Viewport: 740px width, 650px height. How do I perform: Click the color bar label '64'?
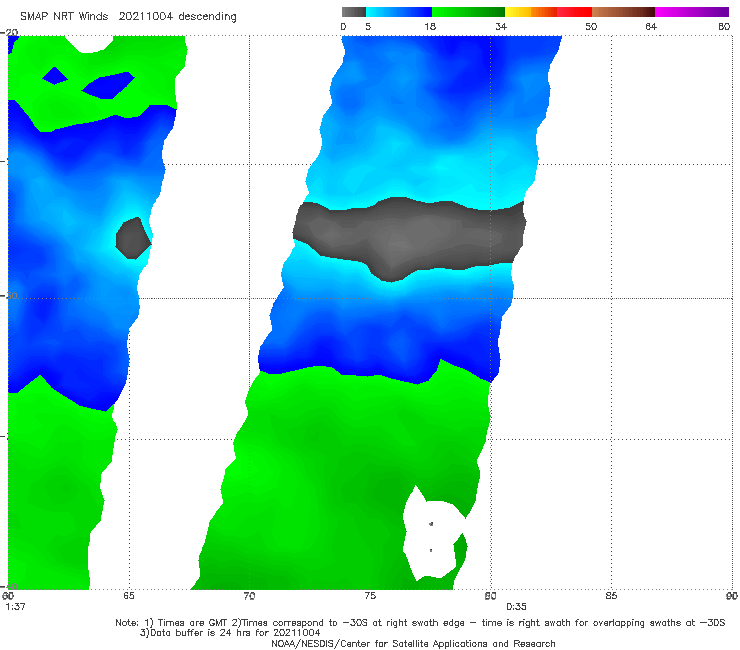point(651,26)
